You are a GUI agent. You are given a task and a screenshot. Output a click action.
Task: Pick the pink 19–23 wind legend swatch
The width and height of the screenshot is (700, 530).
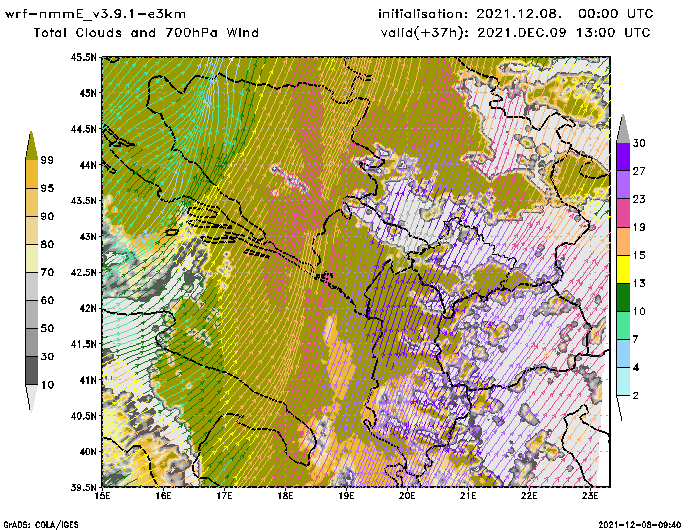point(623,213)
